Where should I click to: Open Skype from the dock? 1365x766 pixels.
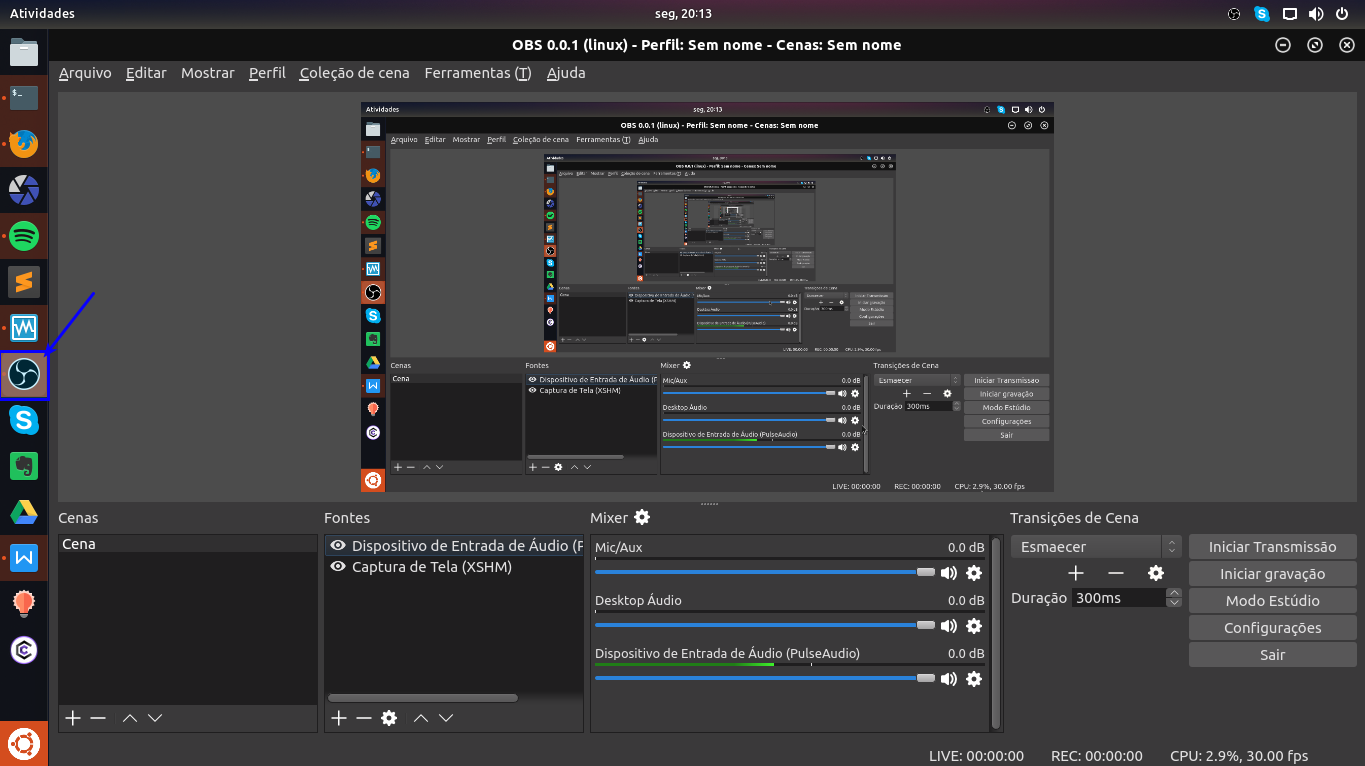tap(24, 421)
